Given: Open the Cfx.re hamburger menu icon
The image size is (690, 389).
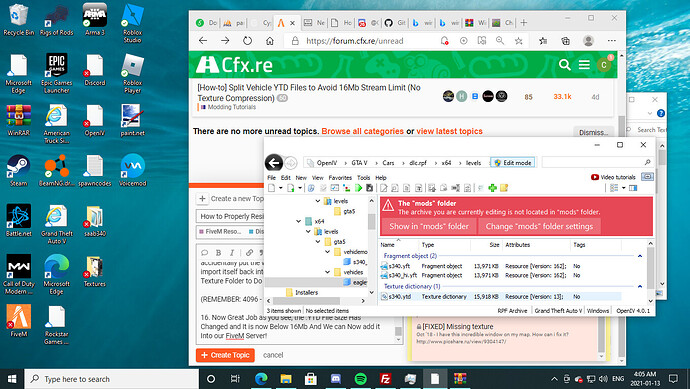Looking at the screenshot, I should [584, 65].
